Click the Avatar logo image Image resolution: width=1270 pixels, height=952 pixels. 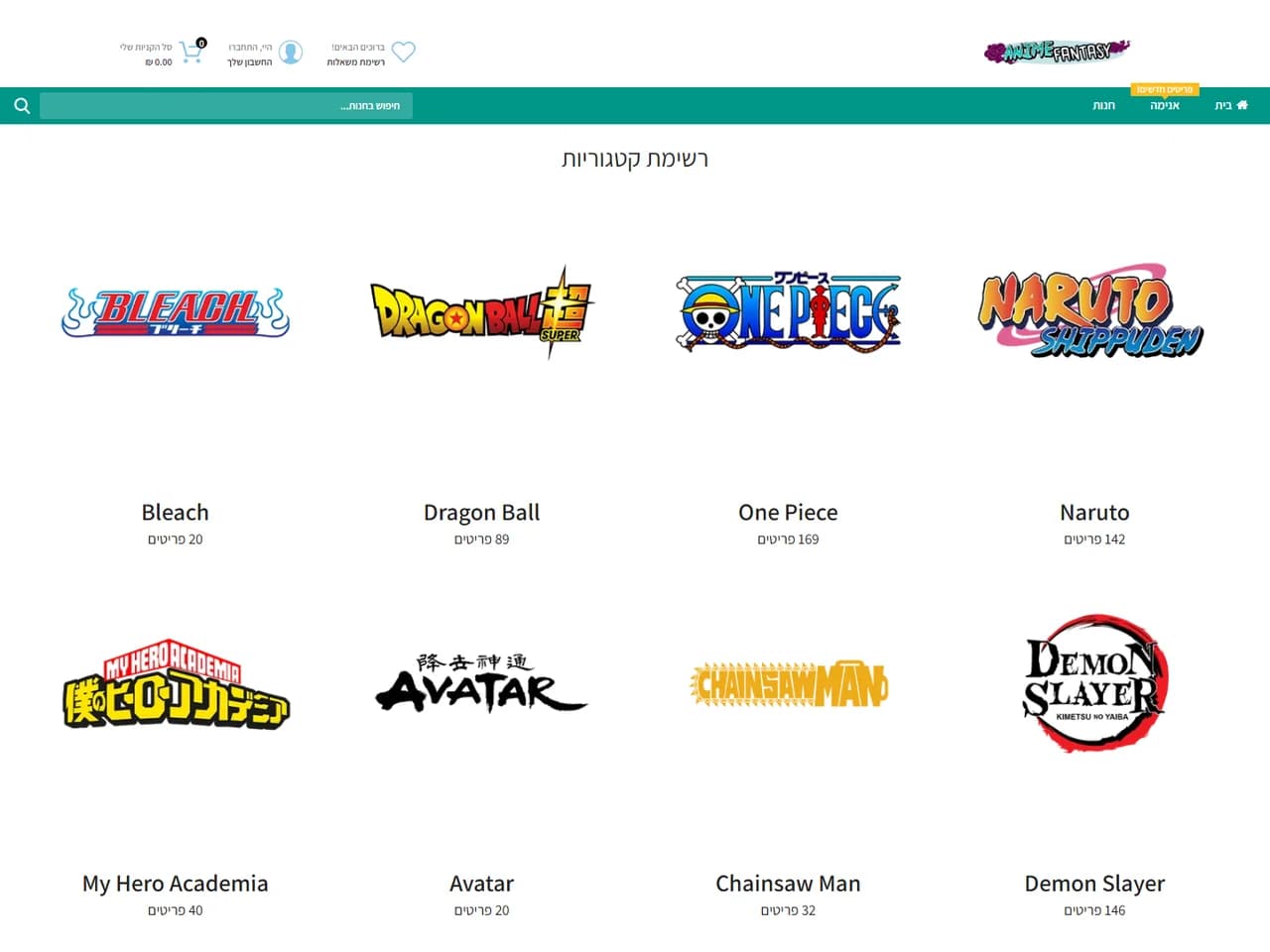pyautogui.click(x=482, y=683)
